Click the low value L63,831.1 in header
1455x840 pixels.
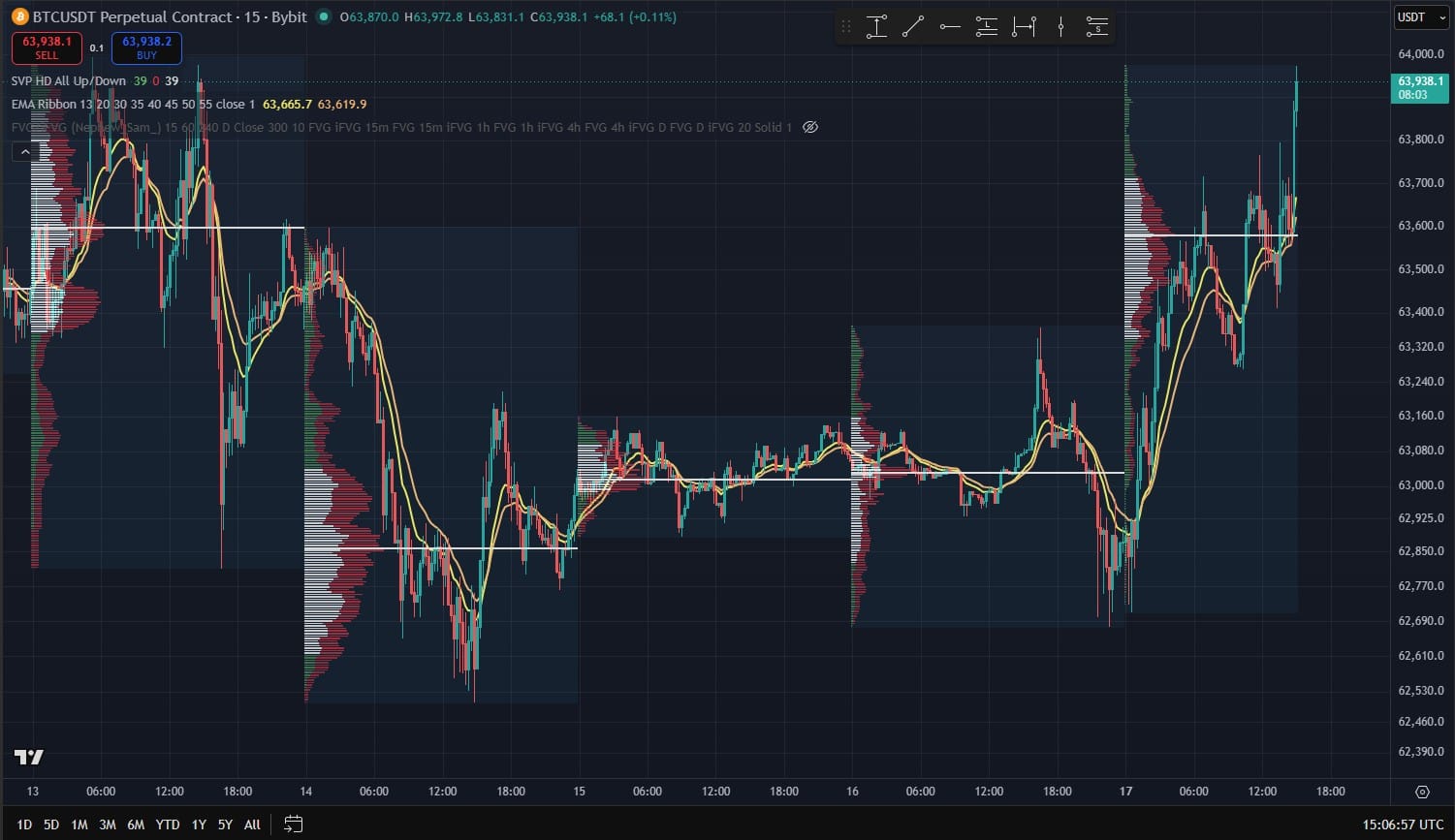click(x=496, y=16)
